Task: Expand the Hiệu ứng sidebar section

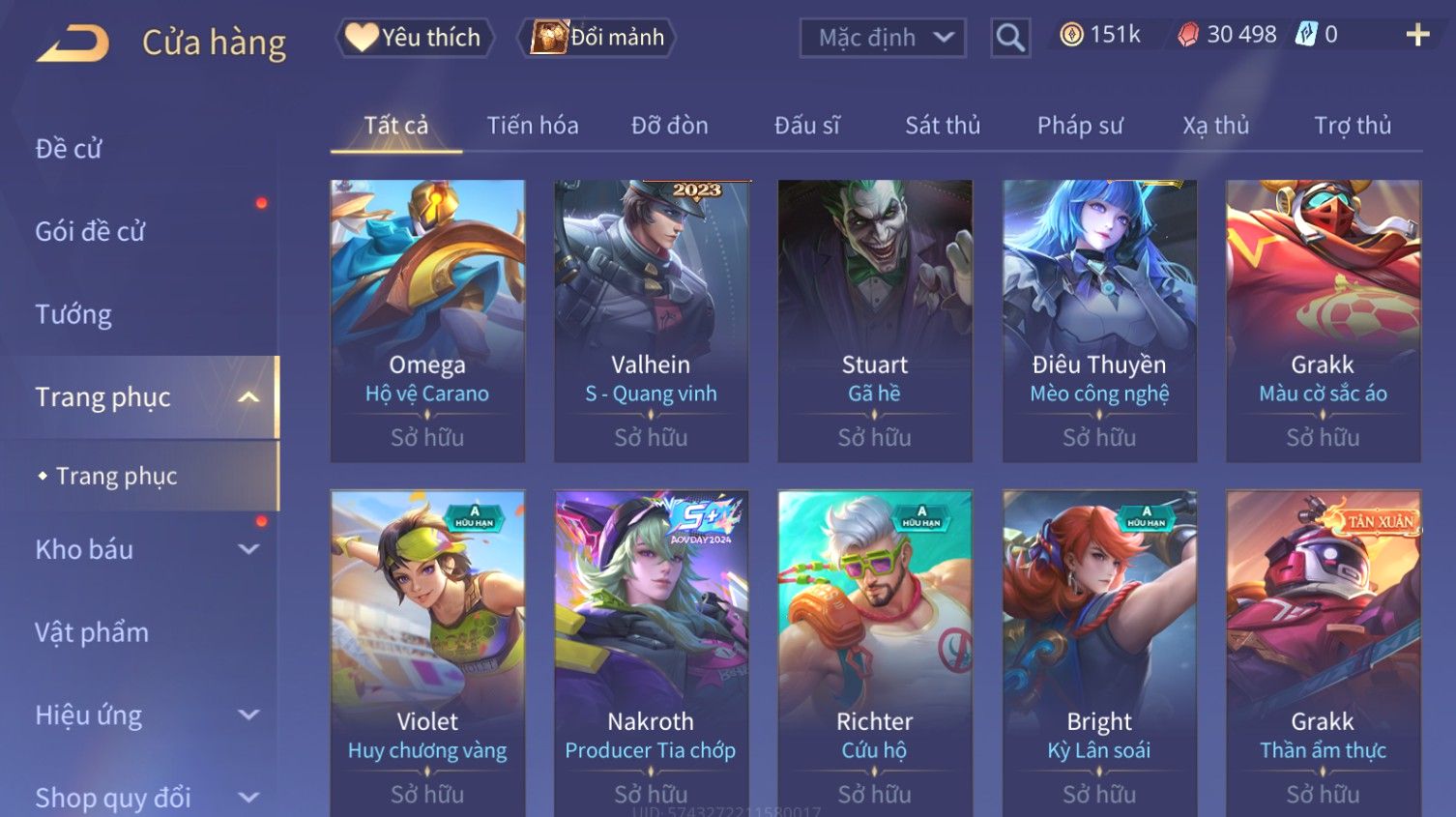Action: coord(248,715)
